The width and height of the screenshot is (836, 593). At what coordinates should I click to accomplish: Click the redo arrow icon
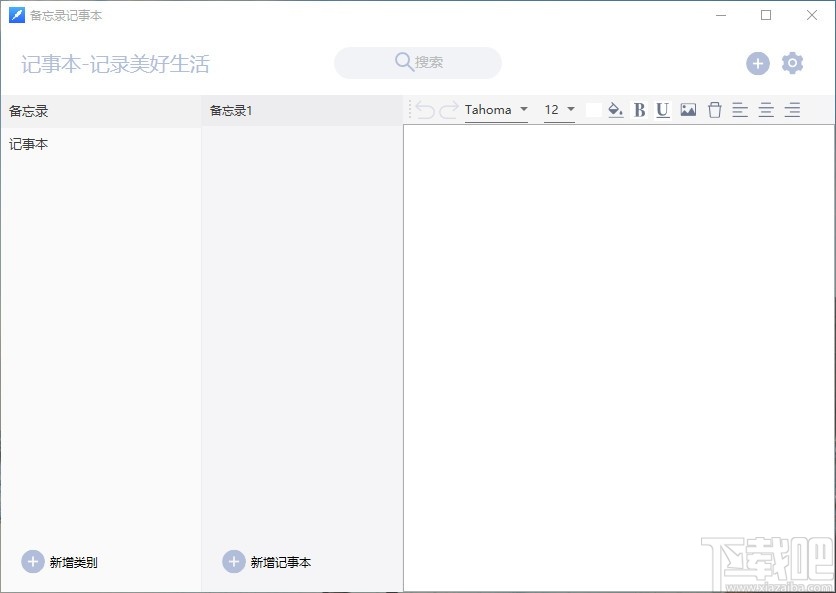tap(448, 110)
